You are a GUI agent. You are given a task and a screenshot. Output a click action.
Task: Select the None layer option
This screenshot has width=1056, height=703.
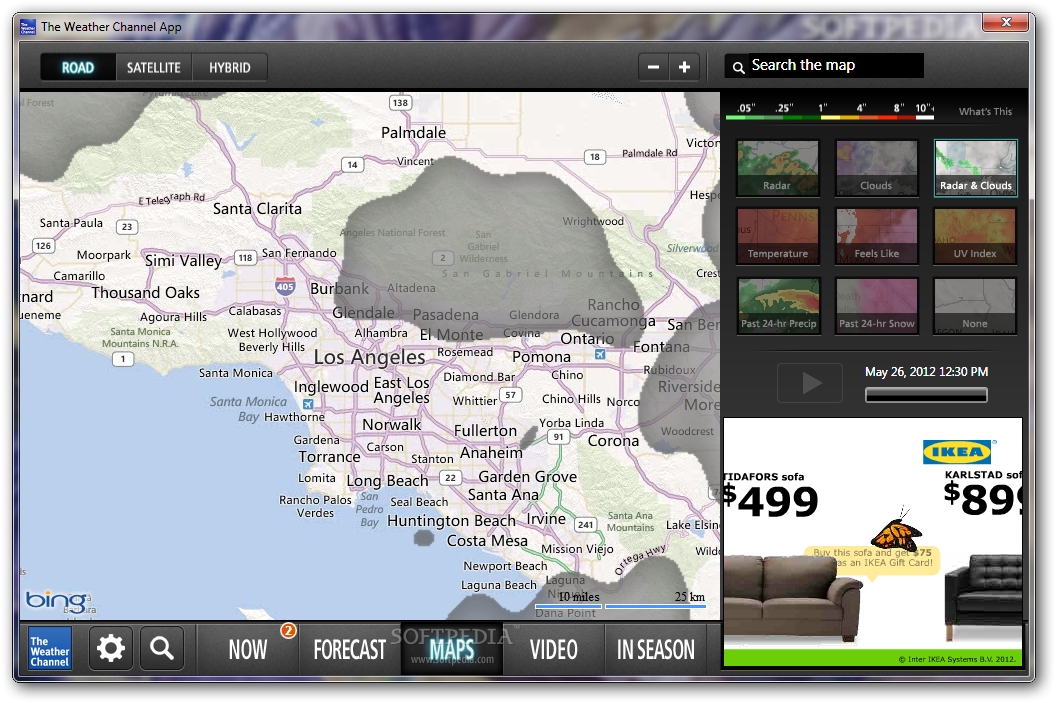coord(975,306)
